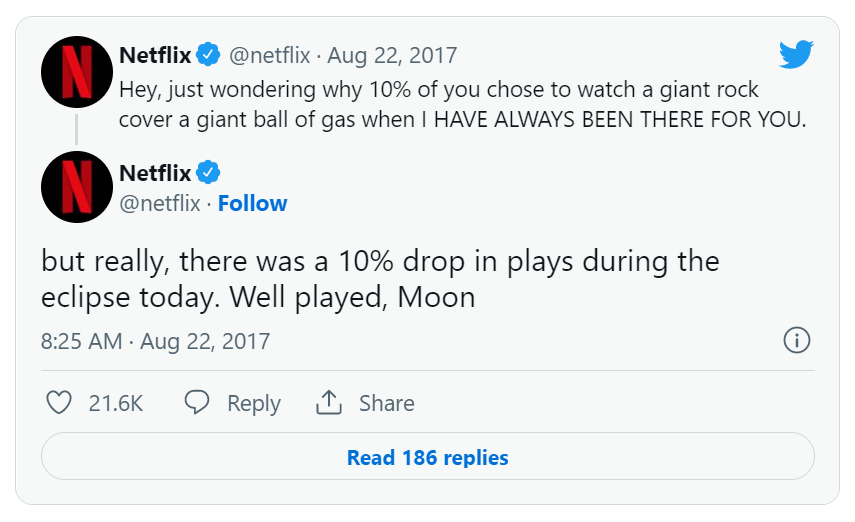This screenshot has height=522, width=855.
Task: Open the Read 186 replies button
Action: (427, 458)
